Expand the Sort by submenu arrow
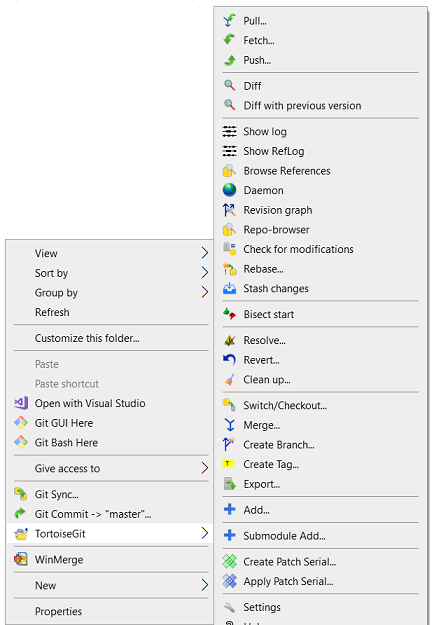The width and height of the screenshot is (441, 625). [205, 273]
